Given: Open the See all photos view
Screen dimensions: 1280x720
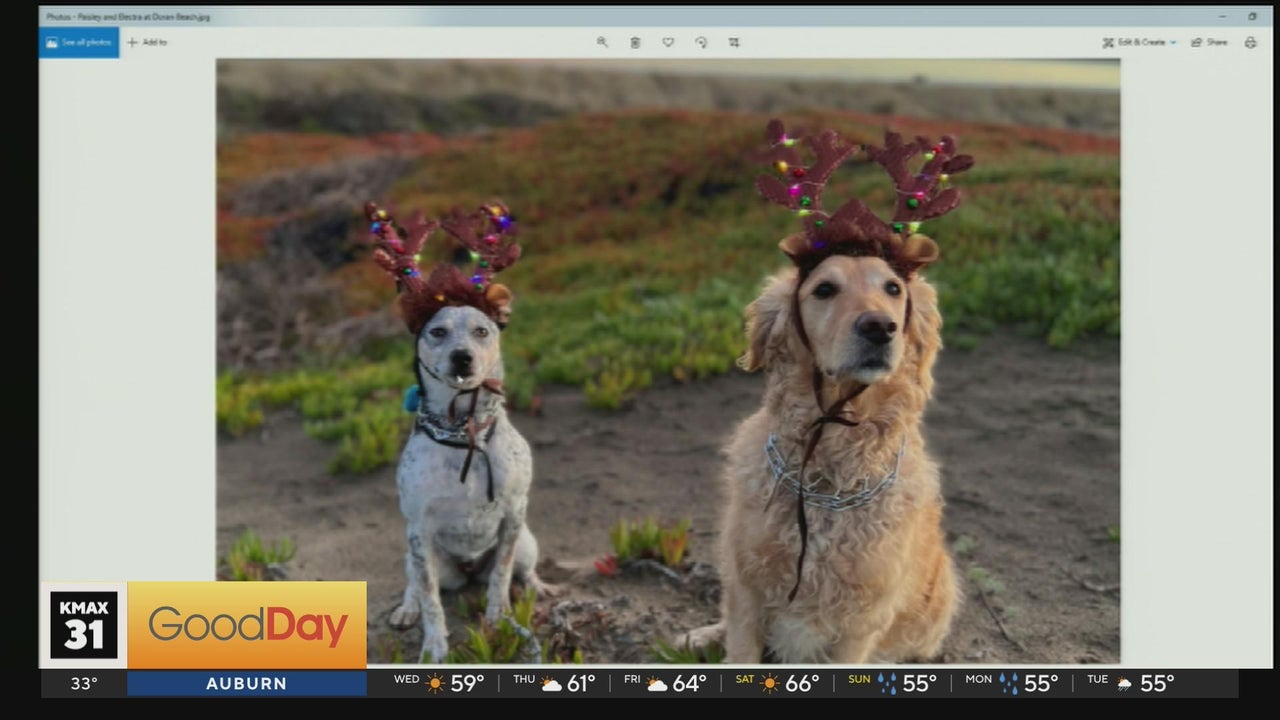Looking at the screenshot, I should pyautogui.click(x=79, y=42).
